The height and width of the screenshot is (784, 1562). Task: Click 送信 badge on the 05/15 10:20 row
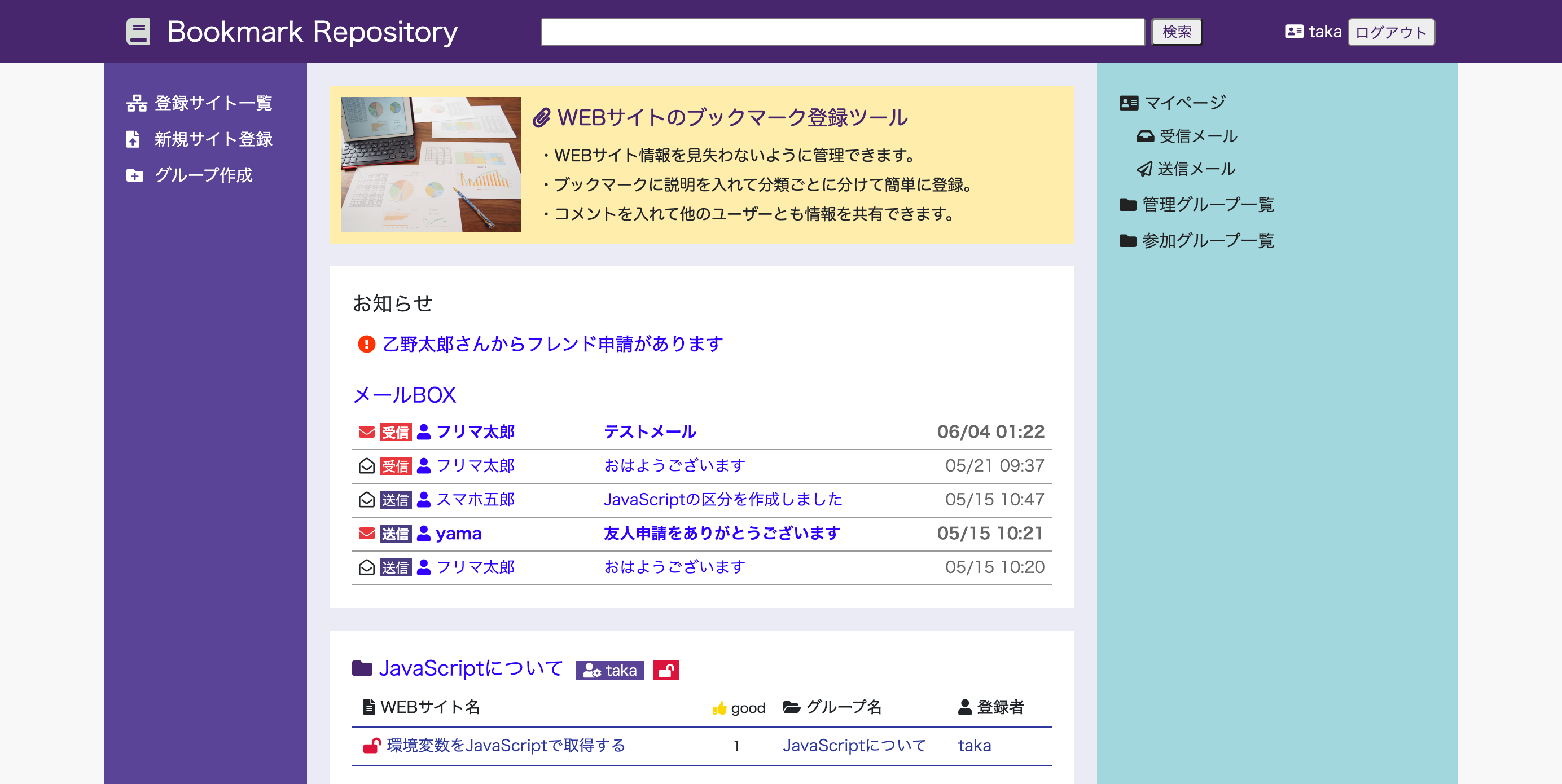[x=396, y=568]
